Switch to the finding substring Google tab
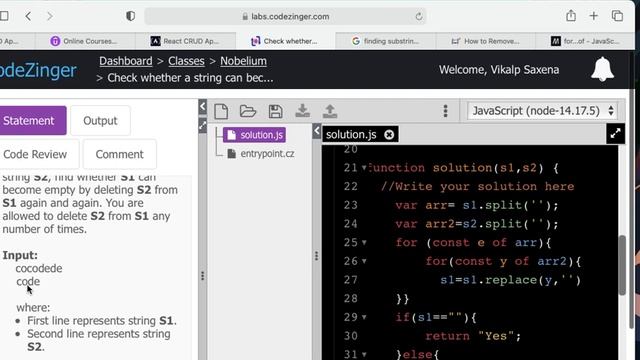 tap(386, 41)
